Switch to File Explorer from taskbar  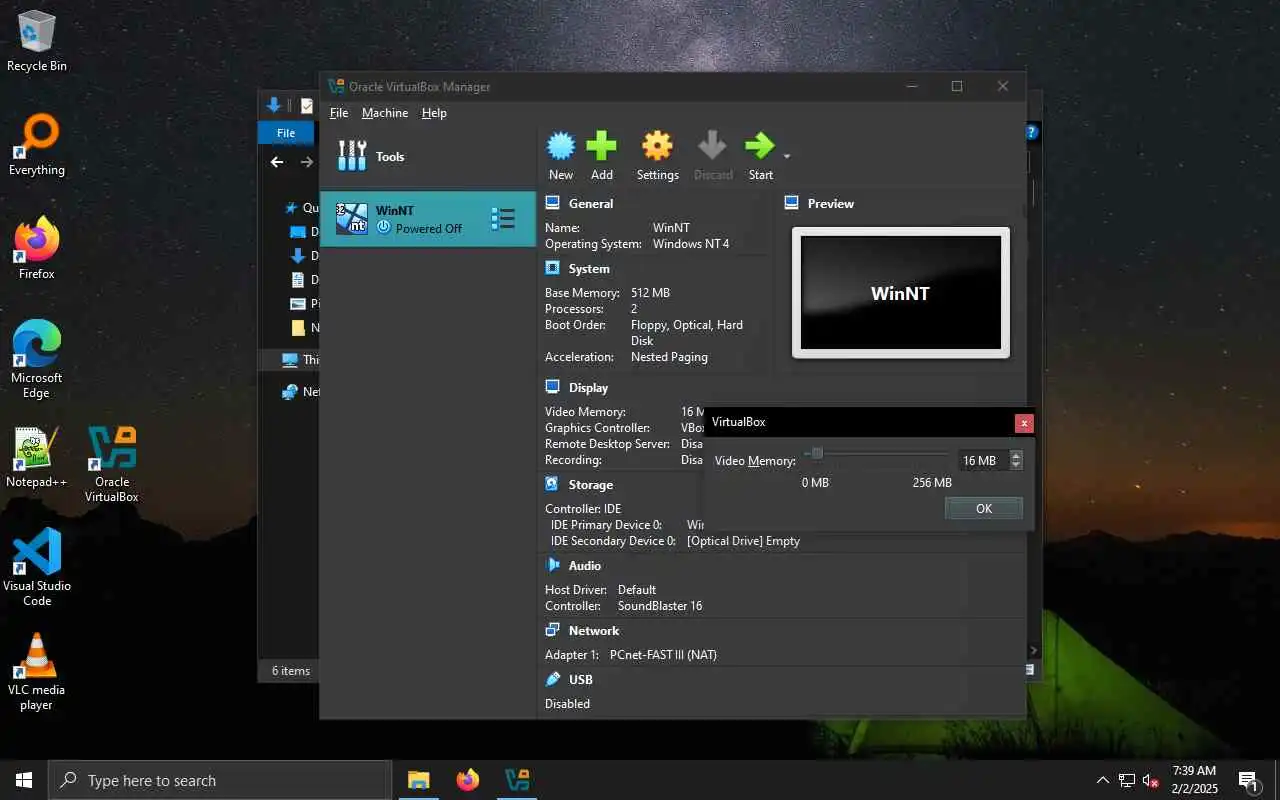point(418,780)
